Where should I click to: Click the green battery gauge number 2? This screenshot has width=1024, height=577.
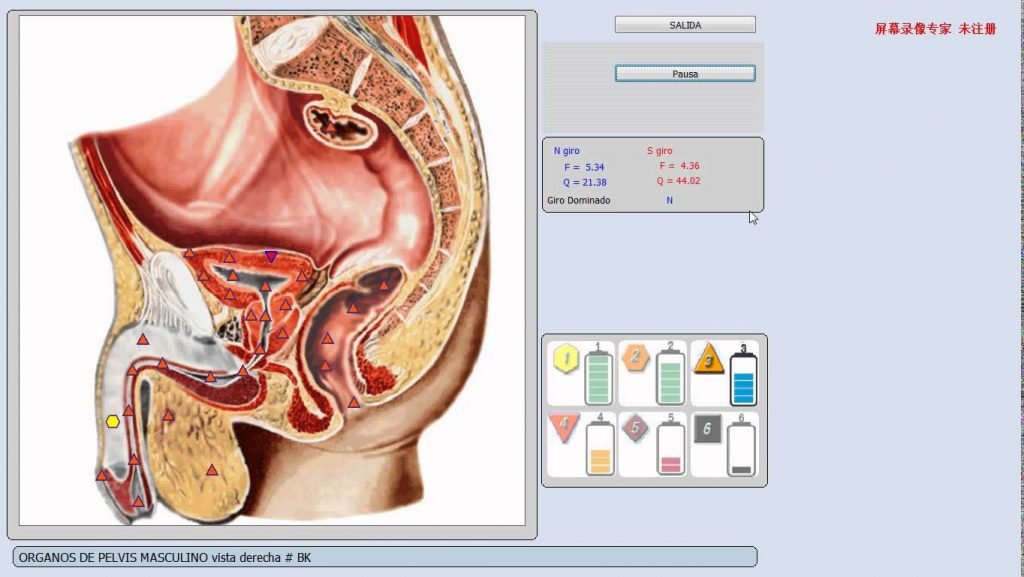point(670,377)
